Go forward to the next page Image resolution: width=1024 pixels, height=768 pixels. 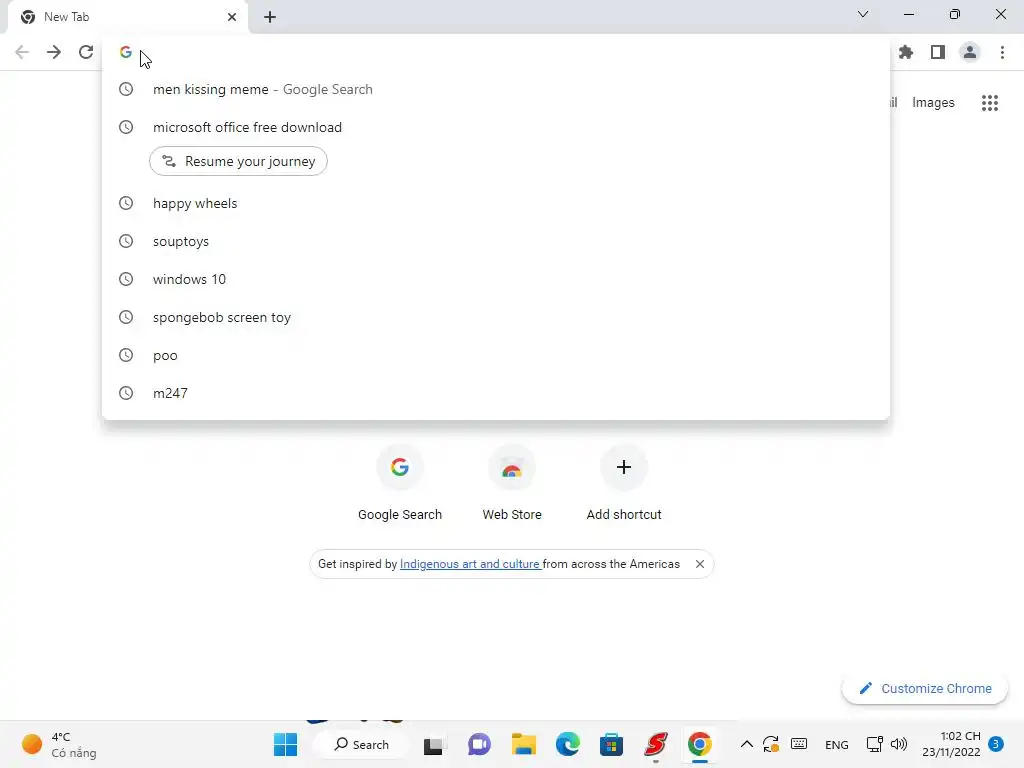(x=54, y=52)
